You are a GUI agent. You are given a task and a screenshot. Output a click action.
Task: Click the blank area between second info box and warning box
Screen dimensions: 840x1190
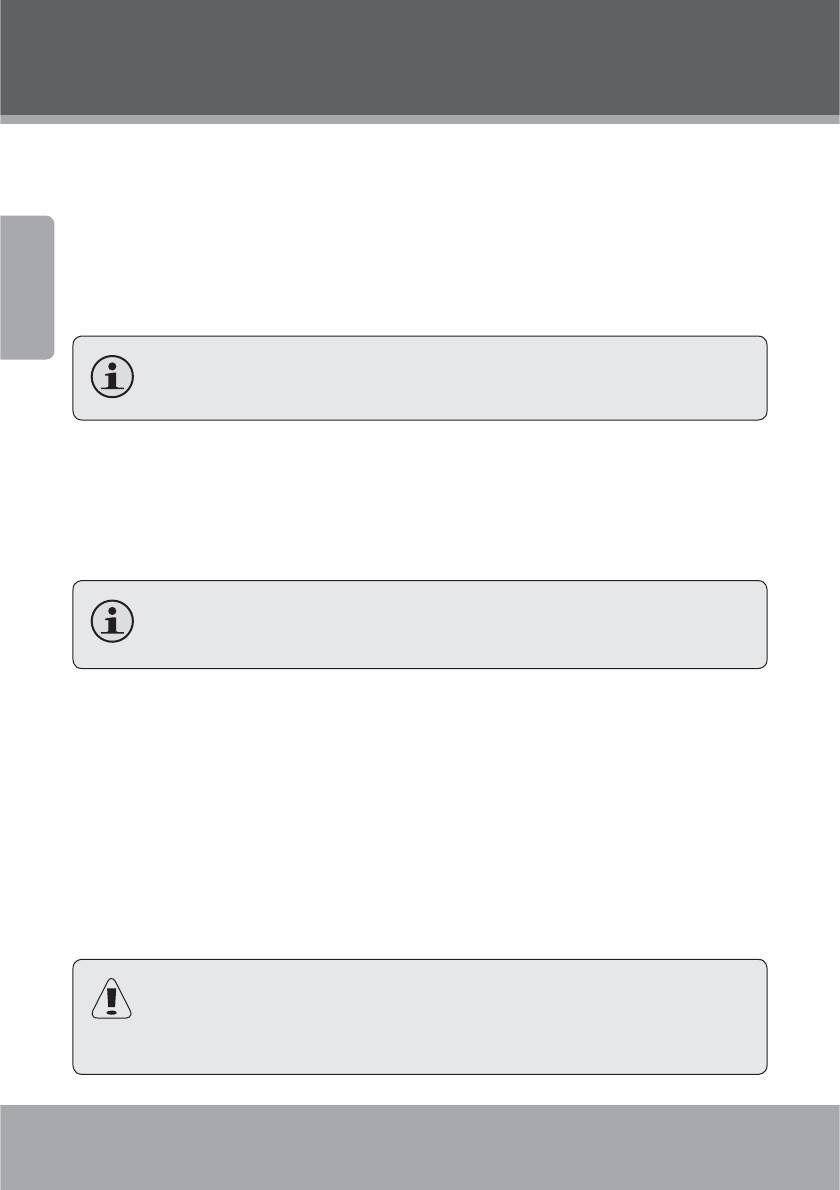(x=420, y=814)
